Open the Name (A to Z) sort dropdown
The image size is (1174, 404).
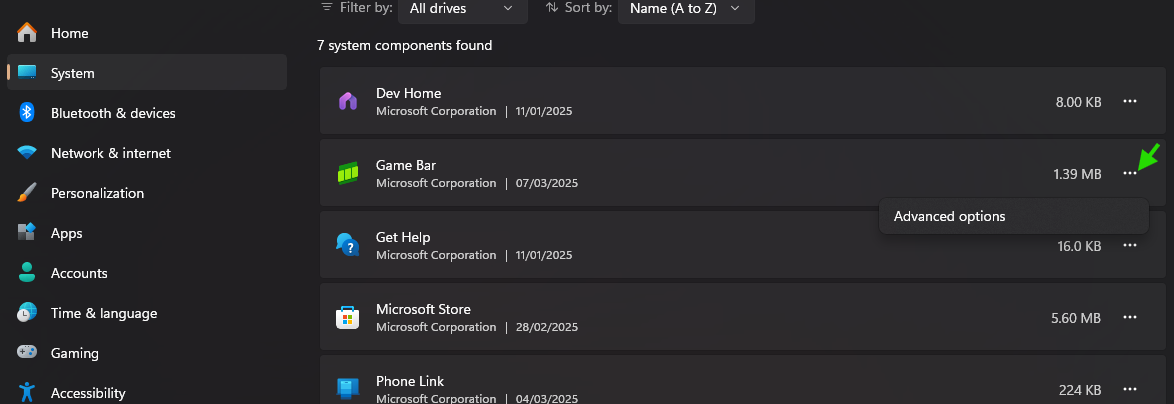(686, 8)
